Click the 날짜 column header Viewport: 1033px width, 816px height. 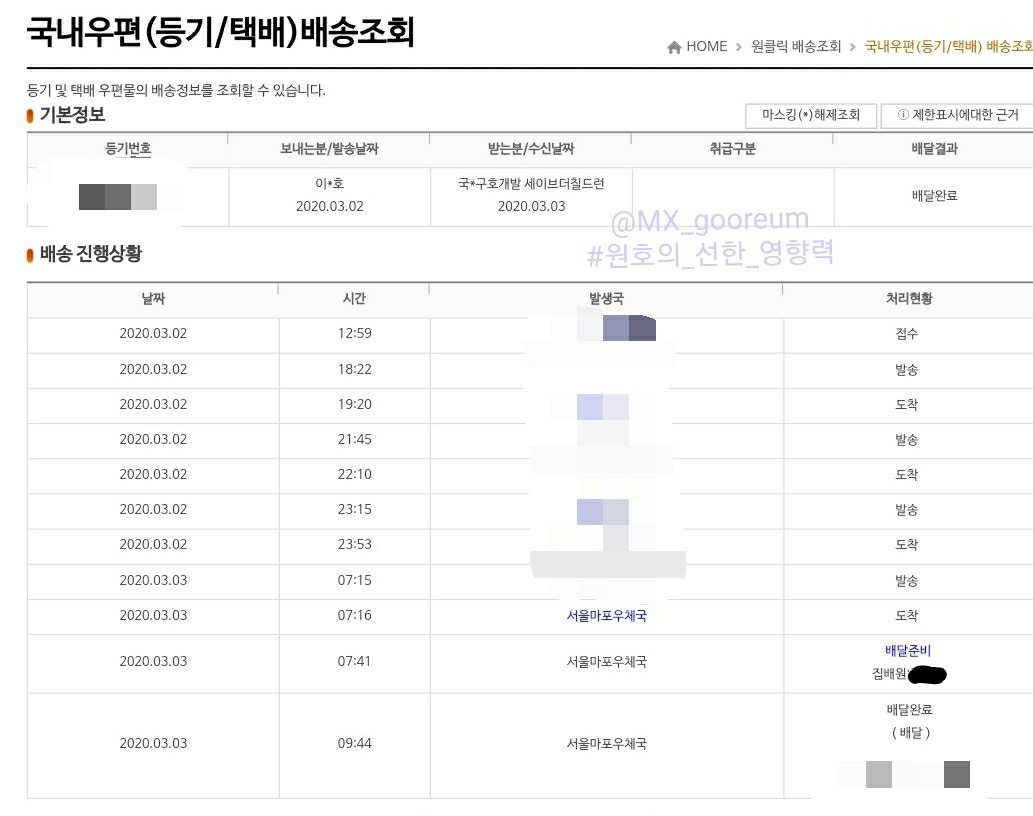coord(153,299)
